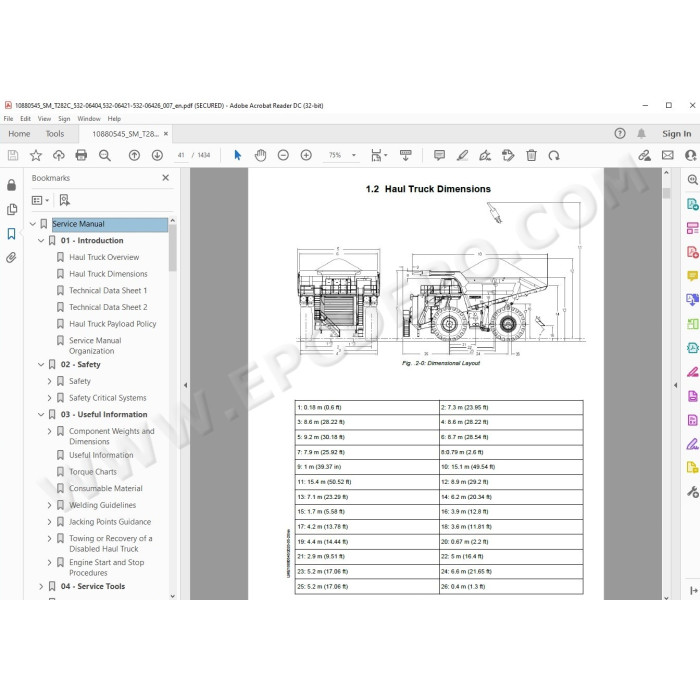Zoom in with the plus icon
The width and height of the screenshot is (700, 700).
click(x=306, y=155)
